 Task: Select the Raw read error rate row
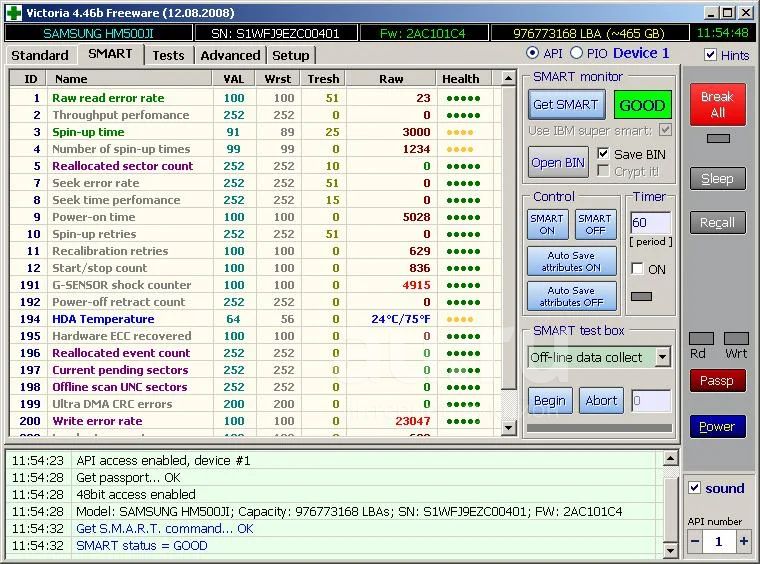[x=255, y=98]
